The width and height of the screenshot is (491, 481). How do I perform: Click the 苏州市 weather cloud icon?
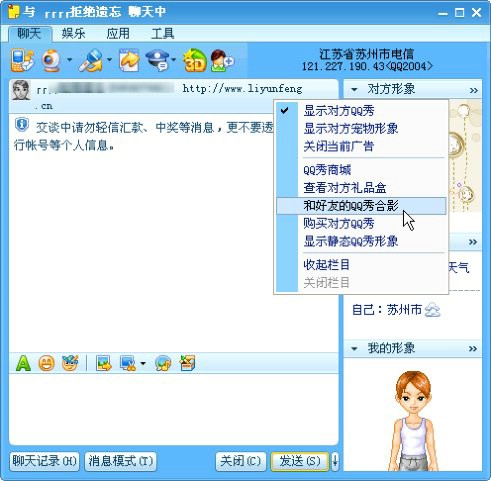[x=432, y=310]
